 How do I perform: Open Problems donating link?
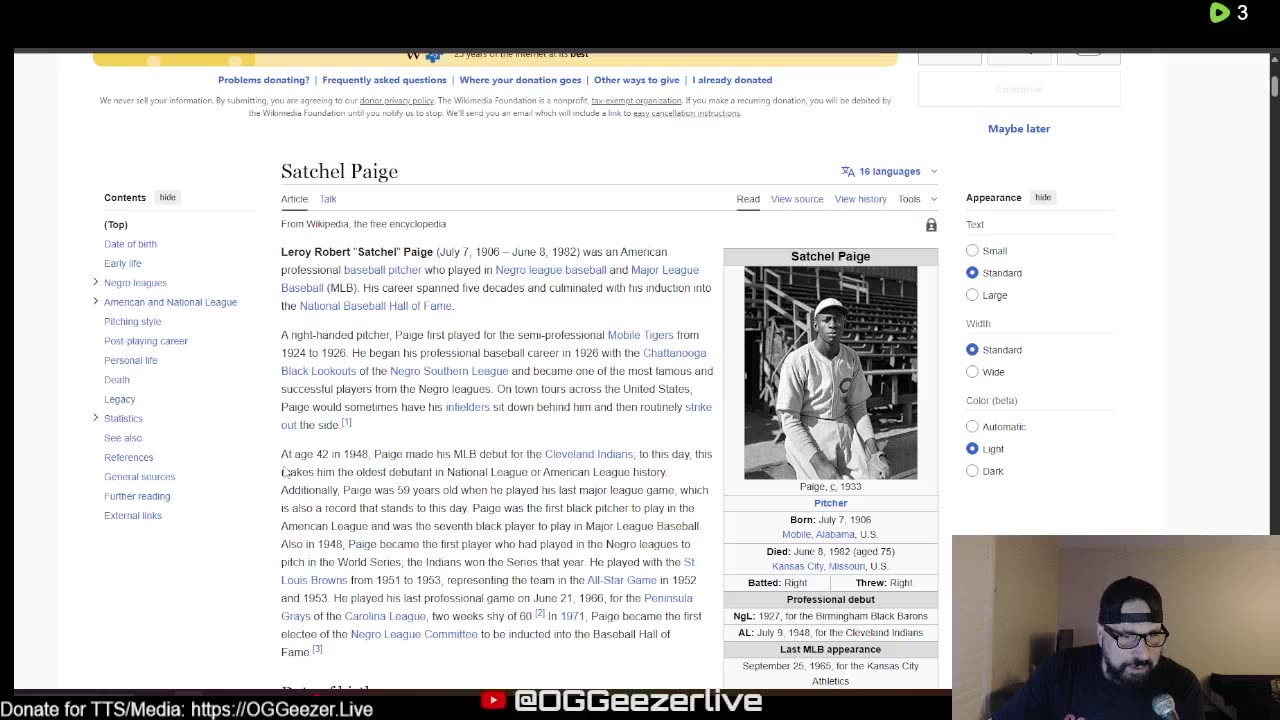(264, 80)
